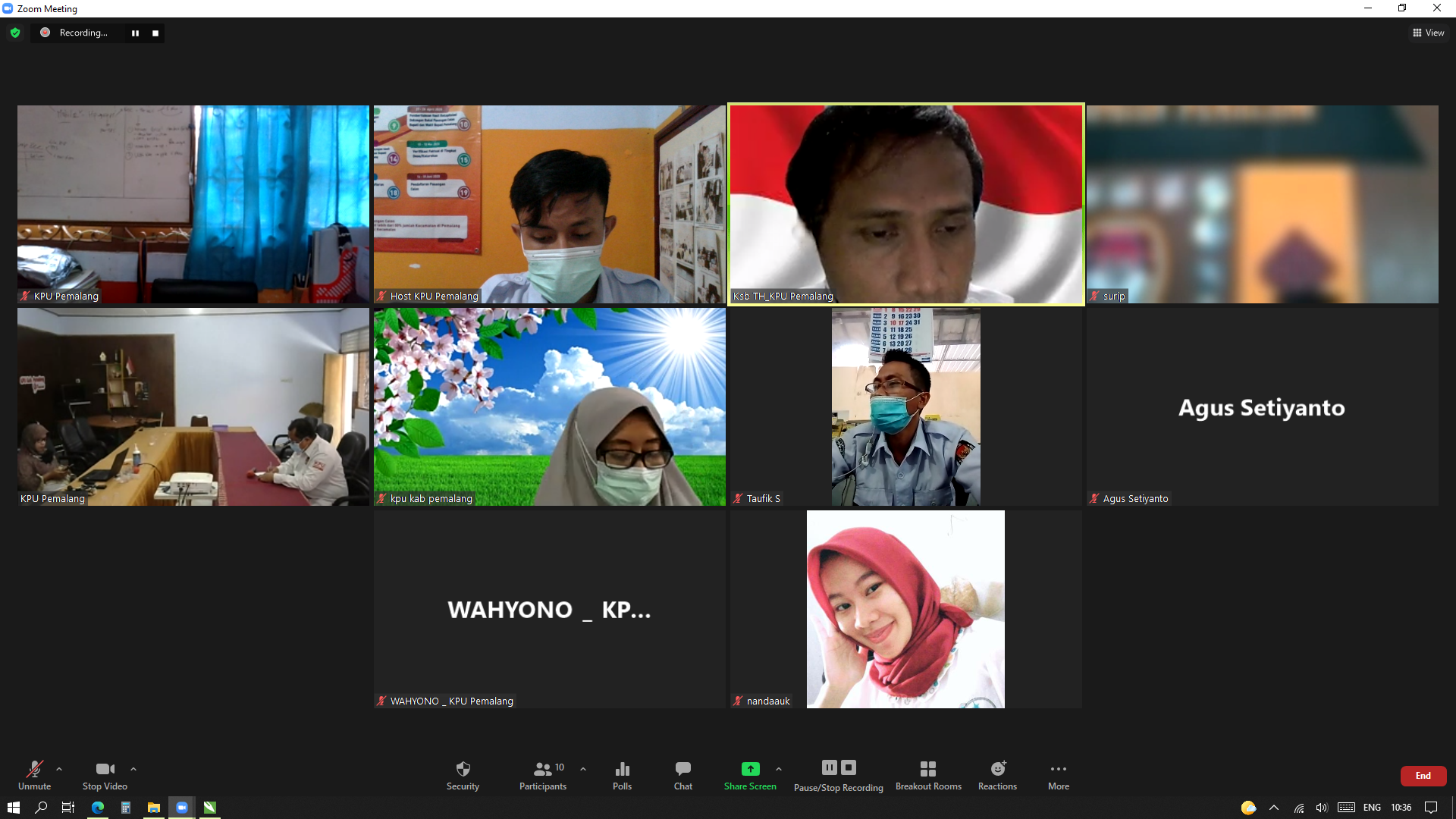The height and width of the screenshot is (819, 1456).
Task: Click Share Screen green icon
Action: tap(750, 769)
